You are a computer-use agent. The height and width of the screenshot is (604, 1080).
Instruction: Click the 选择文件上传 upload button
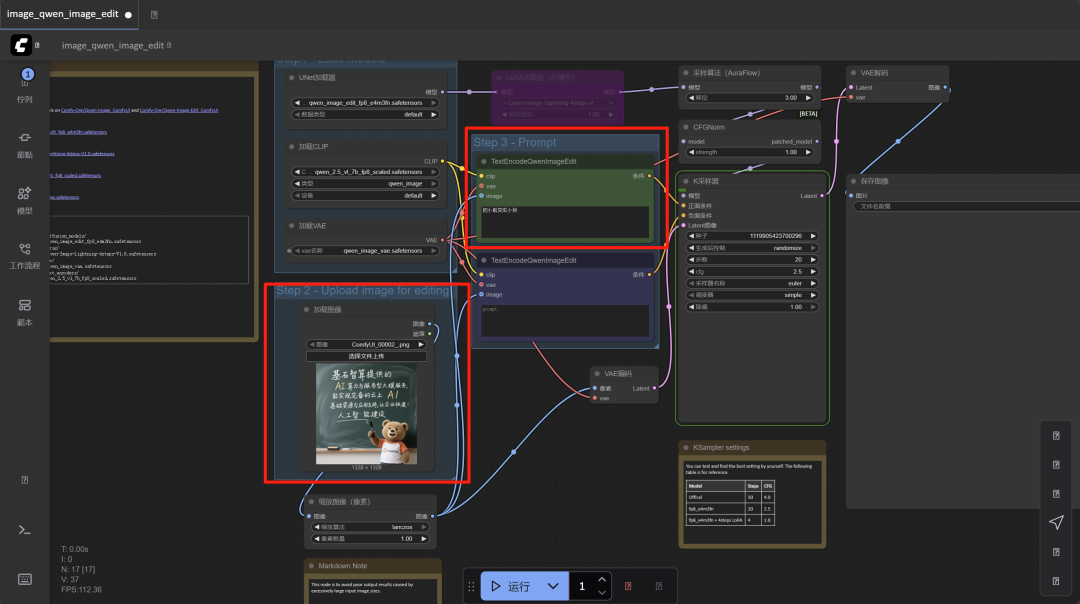pos(366,356)
